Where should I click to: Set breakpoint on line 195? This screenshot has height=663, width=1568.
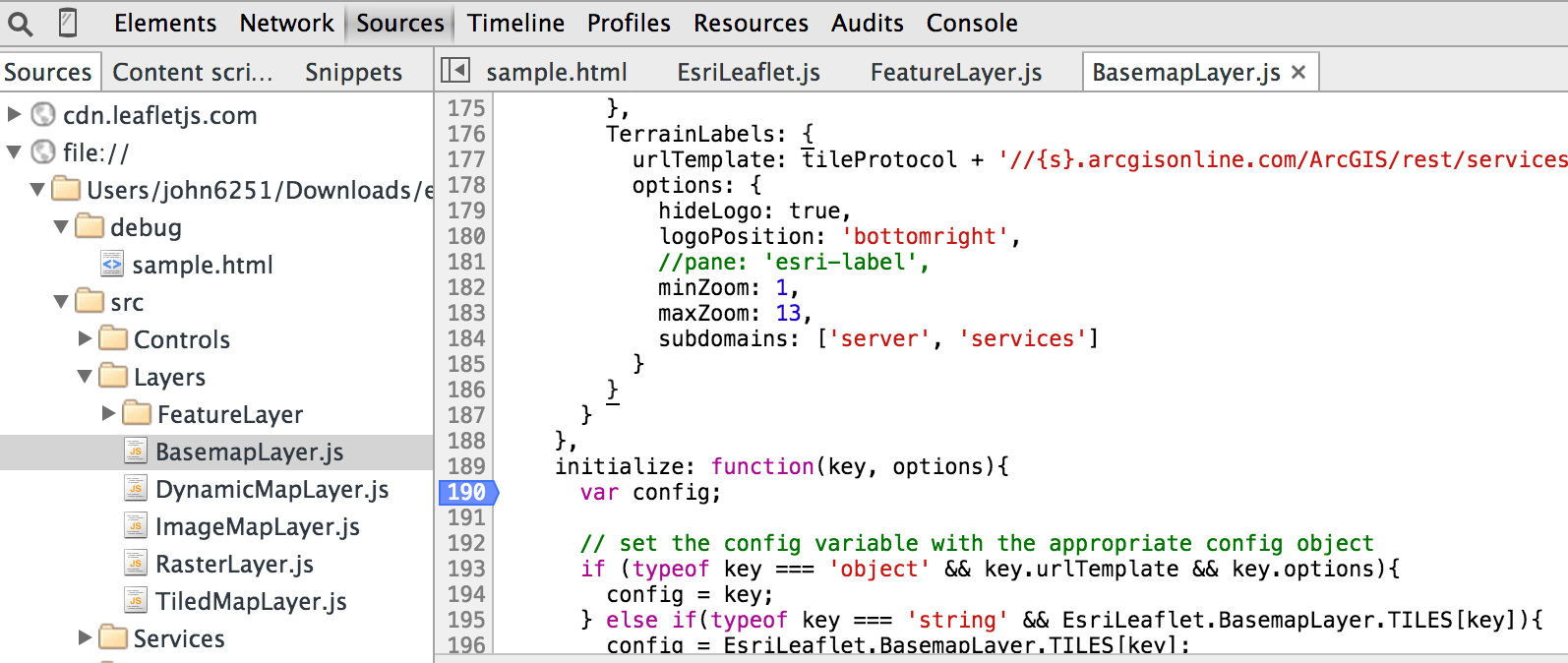click(x=466, y=620)
